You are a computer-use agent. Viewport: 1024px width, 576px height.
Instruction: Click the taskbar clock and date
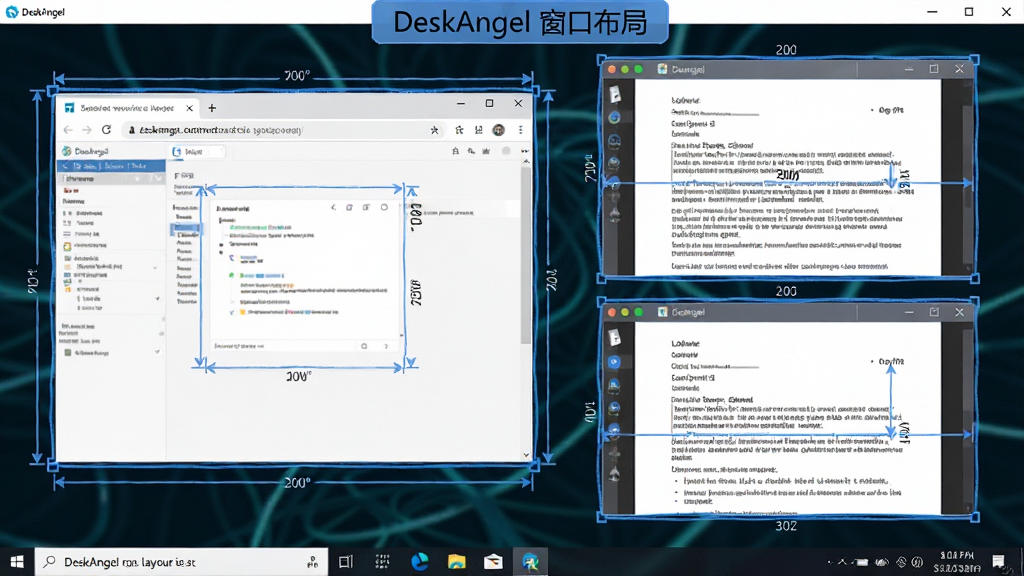click(x=957, y=562)
